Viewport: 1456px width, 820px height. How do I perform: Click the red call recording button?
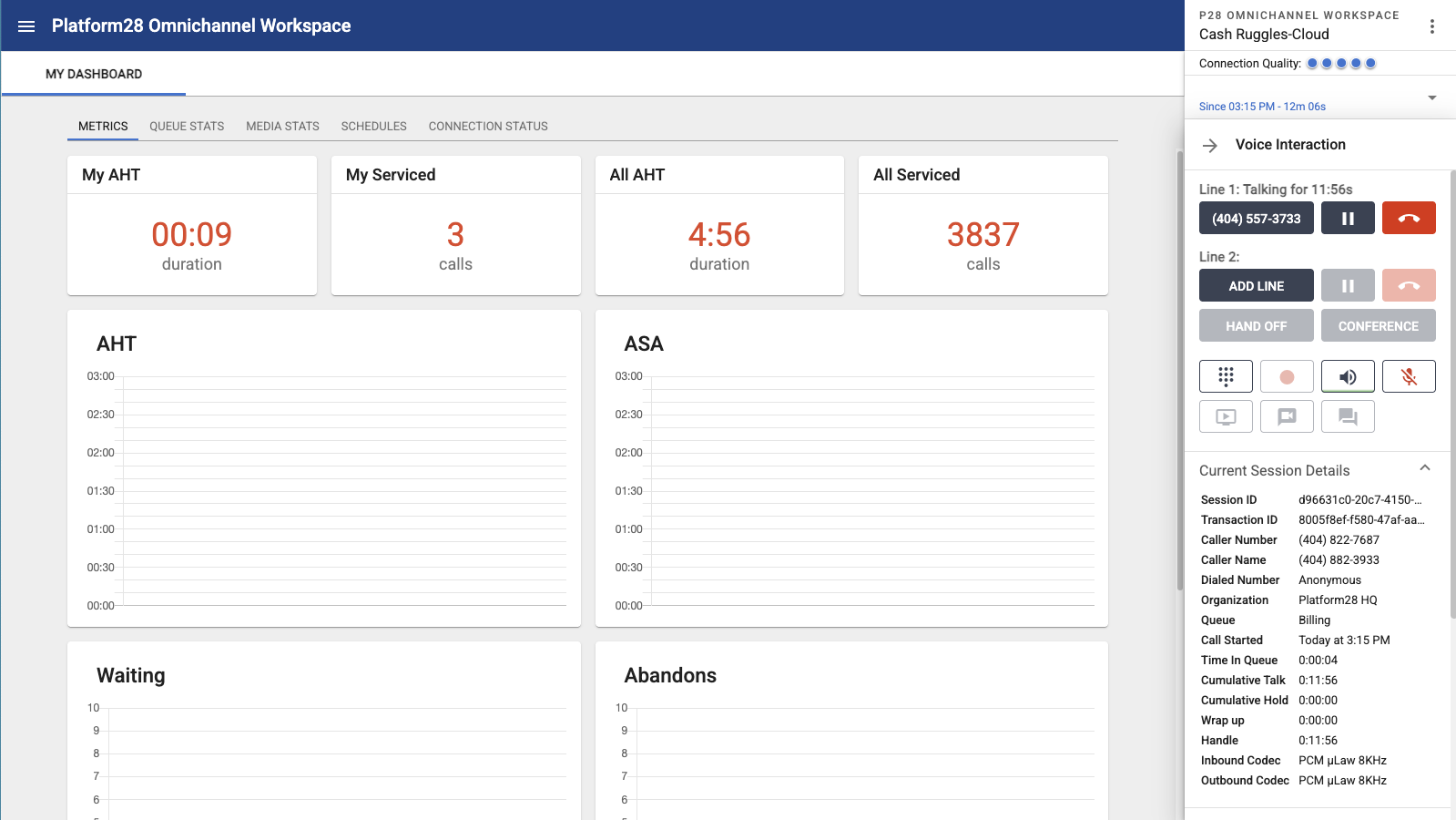click(1286, 376)
